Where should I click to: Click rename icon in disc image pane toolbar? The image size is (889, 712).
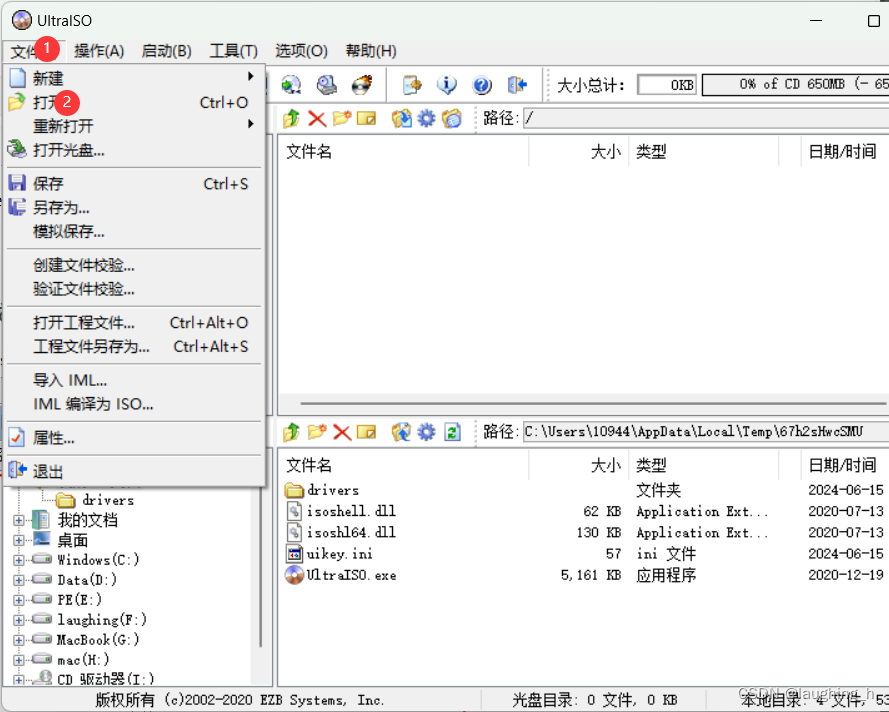pyautogui.click(x=366, y=118)
